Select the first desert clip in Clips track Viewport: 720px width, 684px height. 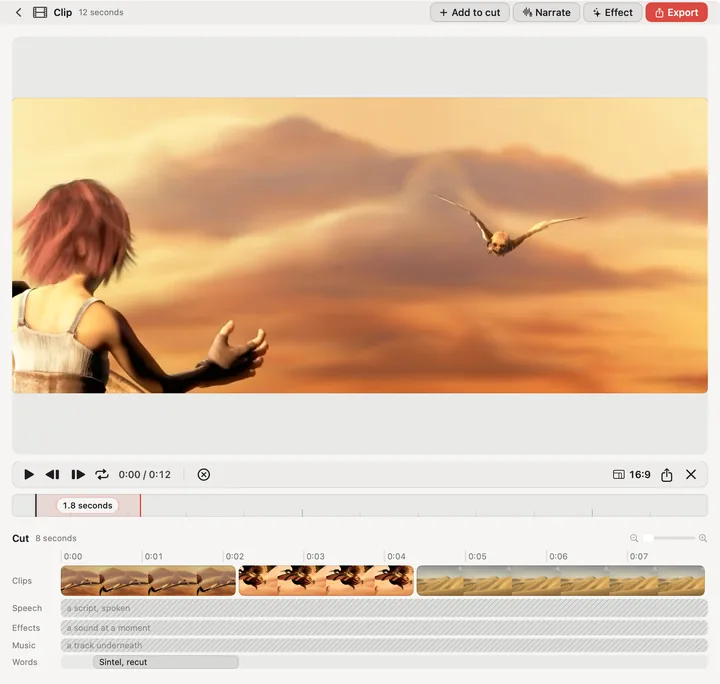148,581
